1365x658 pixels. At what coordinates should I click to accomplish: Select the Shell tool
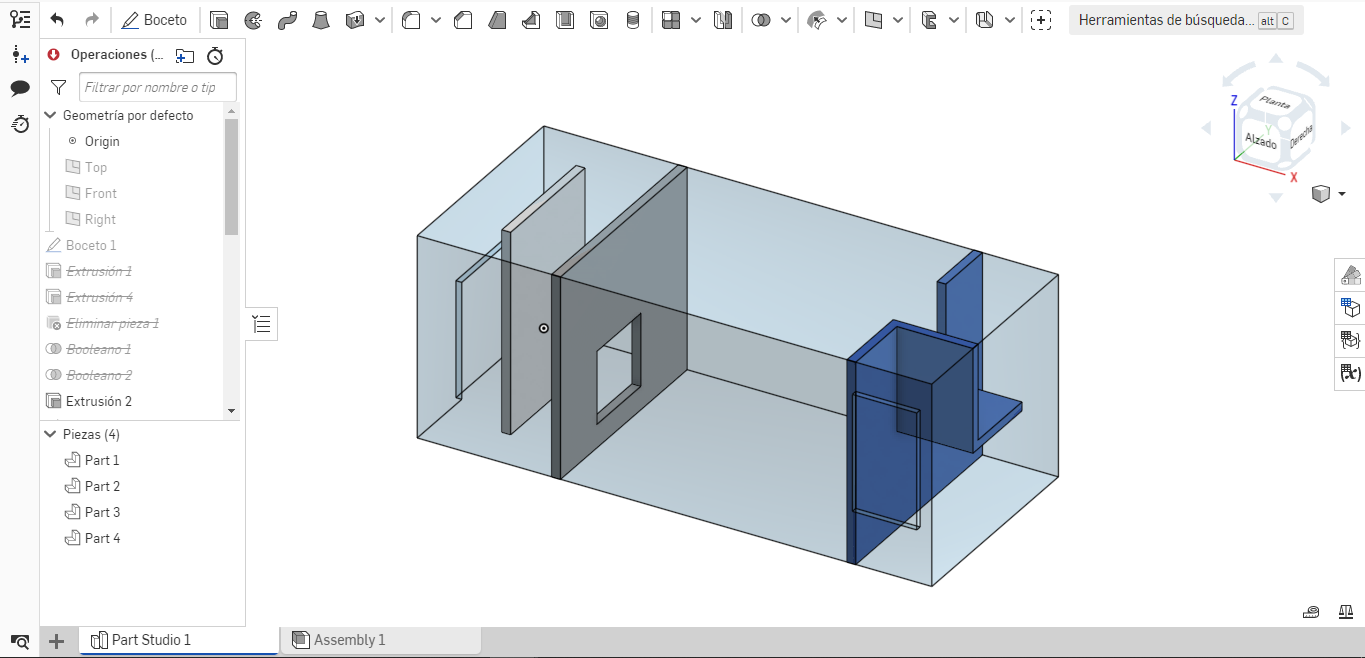(x=565, y=20)
